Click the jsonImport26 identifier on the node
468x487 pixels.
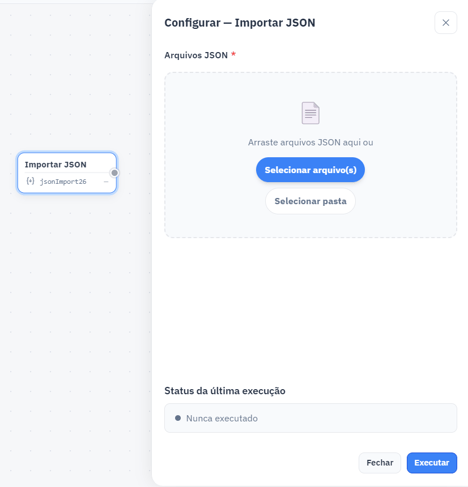click(x=63, y=182)
